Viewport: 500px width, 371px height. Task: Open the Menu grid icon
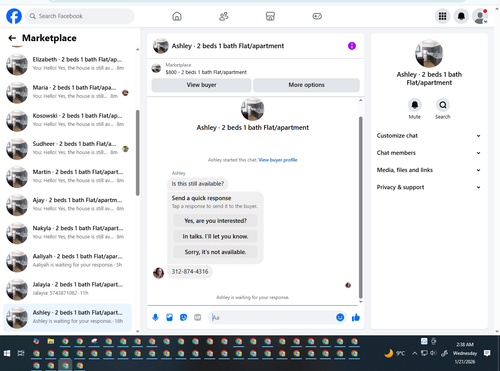click(442, 16)
